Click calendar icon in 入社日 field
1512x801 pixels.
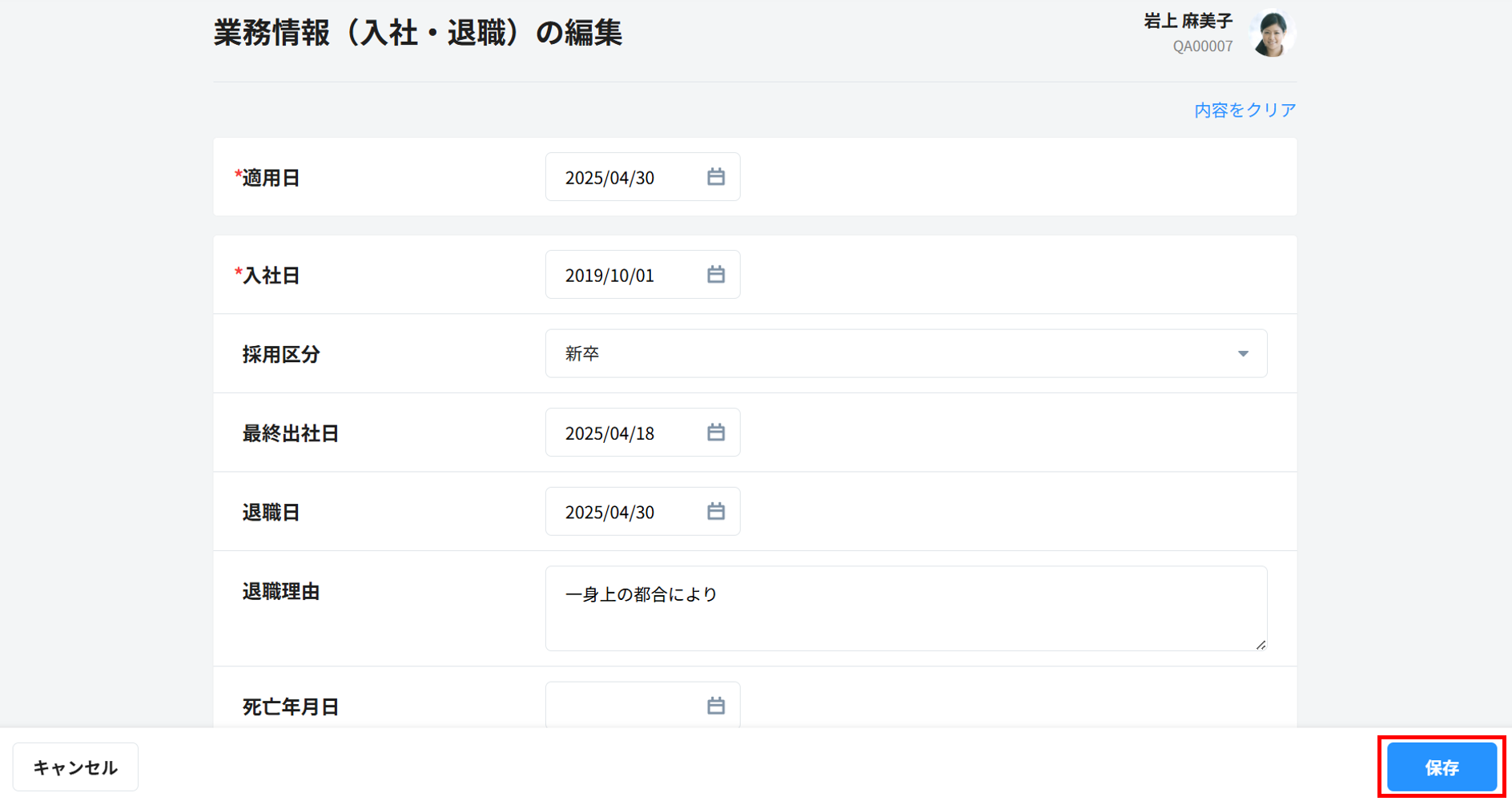point(715,275)
